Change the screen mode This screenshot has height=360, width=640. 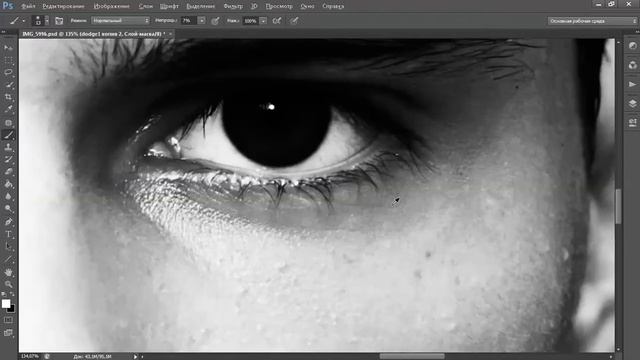tap(8, 333)
